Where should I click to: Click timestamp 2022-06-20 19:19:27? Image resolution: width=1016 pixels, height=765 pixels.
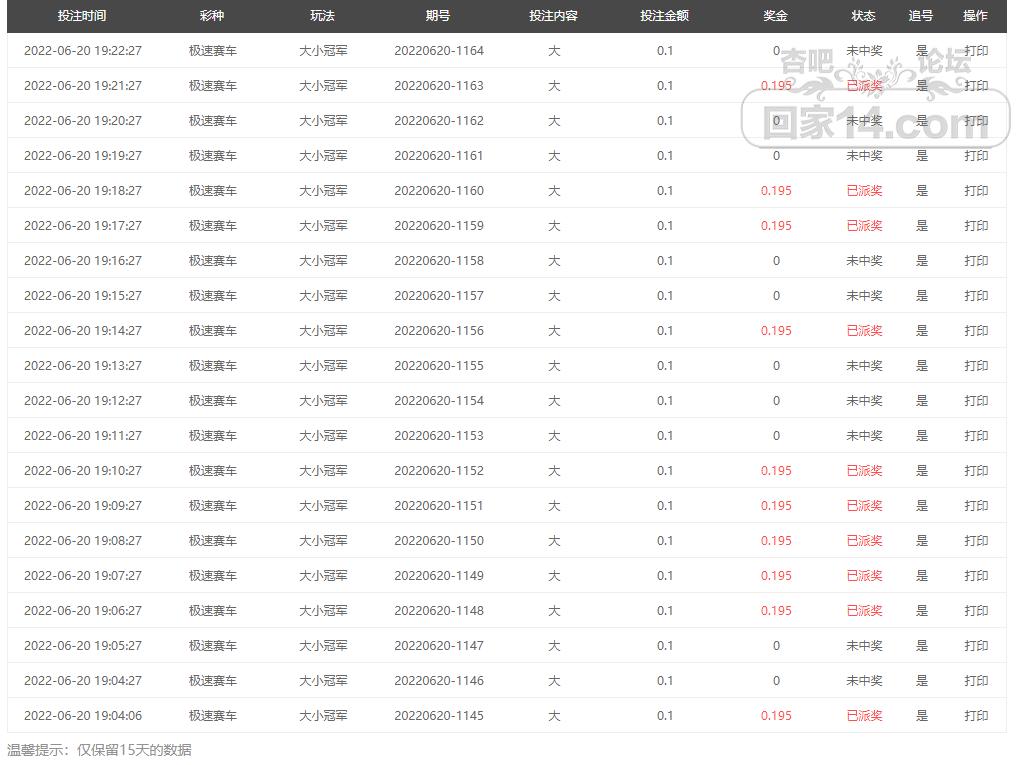83,155
